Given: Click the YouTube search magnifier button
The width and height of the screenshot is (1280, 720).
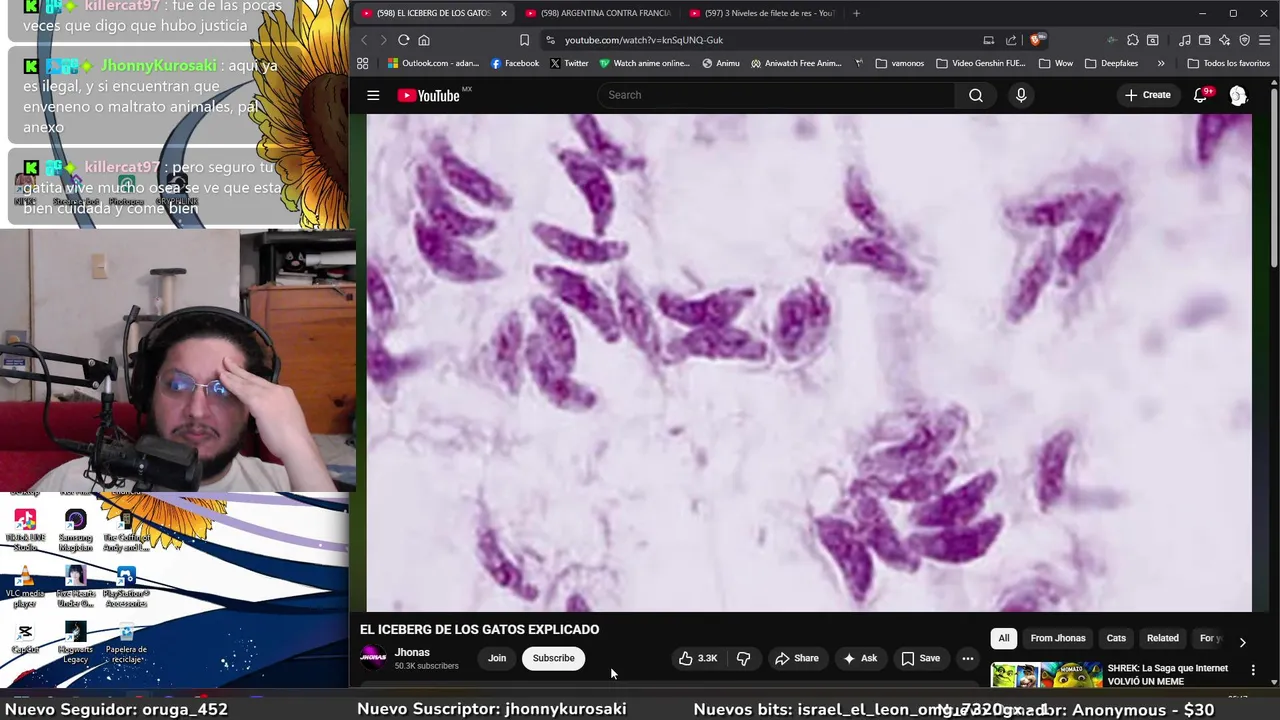Looking at the screenshot, I should 975,95.
